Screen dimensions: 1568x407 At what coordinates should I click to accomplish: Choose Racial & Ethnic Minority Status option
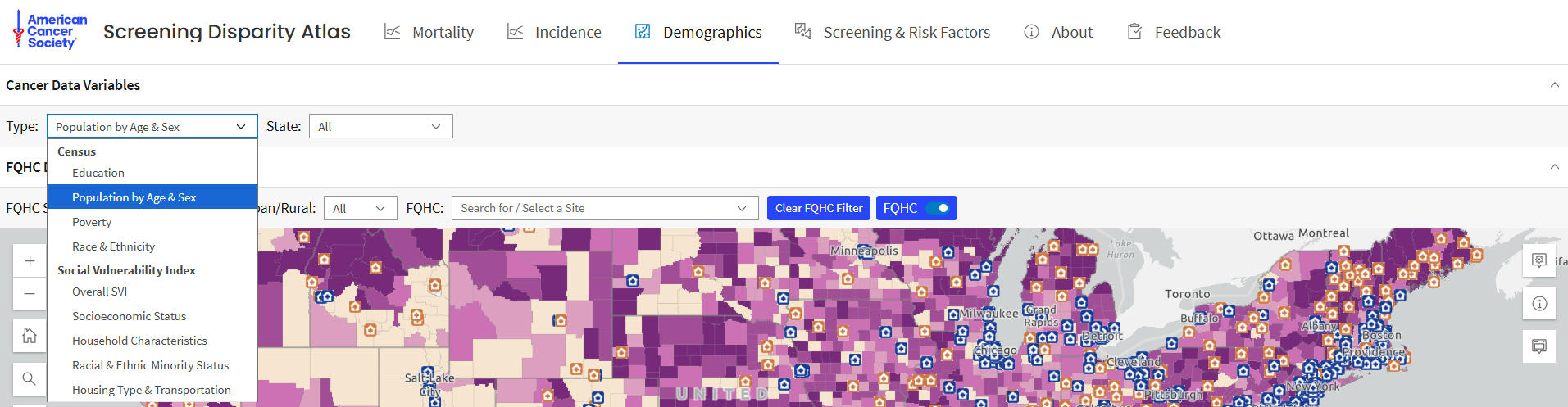[152, 365]
